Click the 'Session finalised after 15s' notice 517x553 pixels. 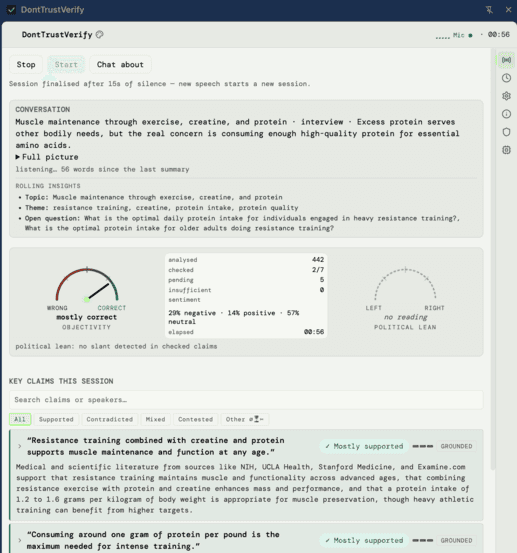pos(159,84)
